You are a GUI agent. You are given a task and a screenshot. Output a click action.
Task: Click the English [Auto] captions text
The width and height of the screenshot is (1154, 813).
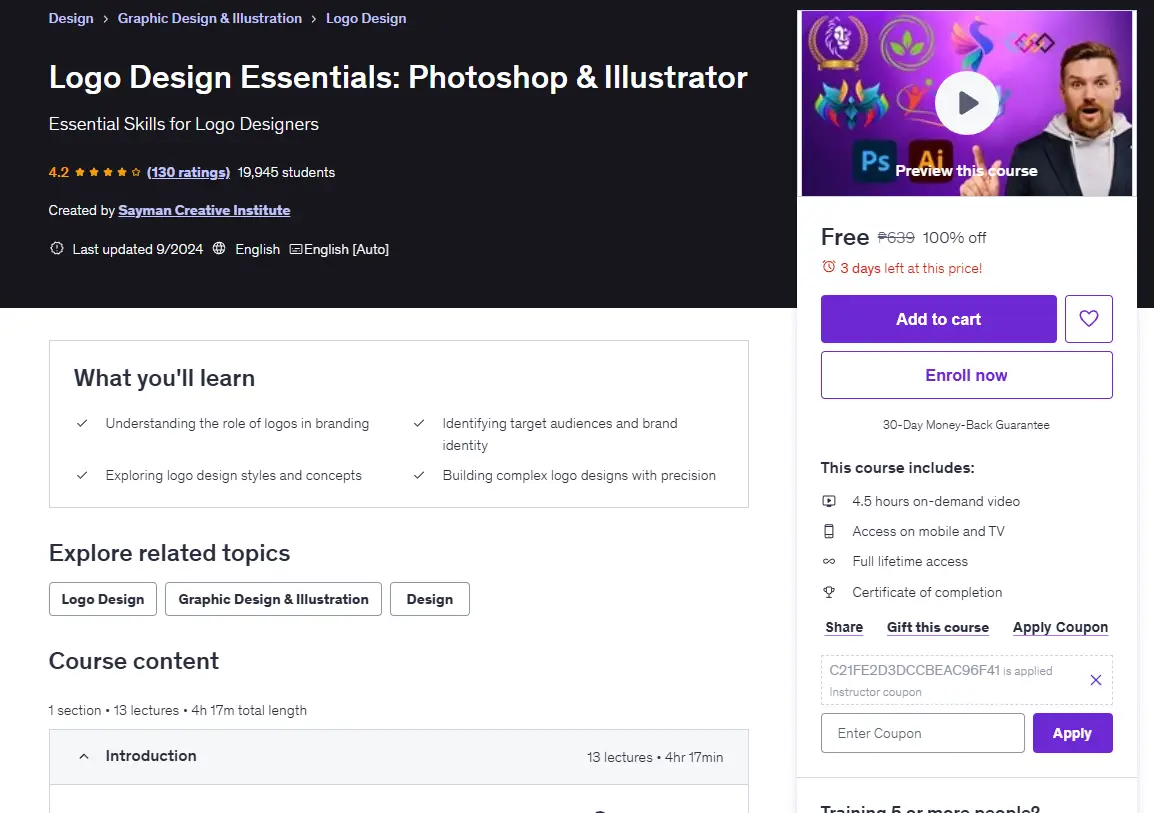347,249
